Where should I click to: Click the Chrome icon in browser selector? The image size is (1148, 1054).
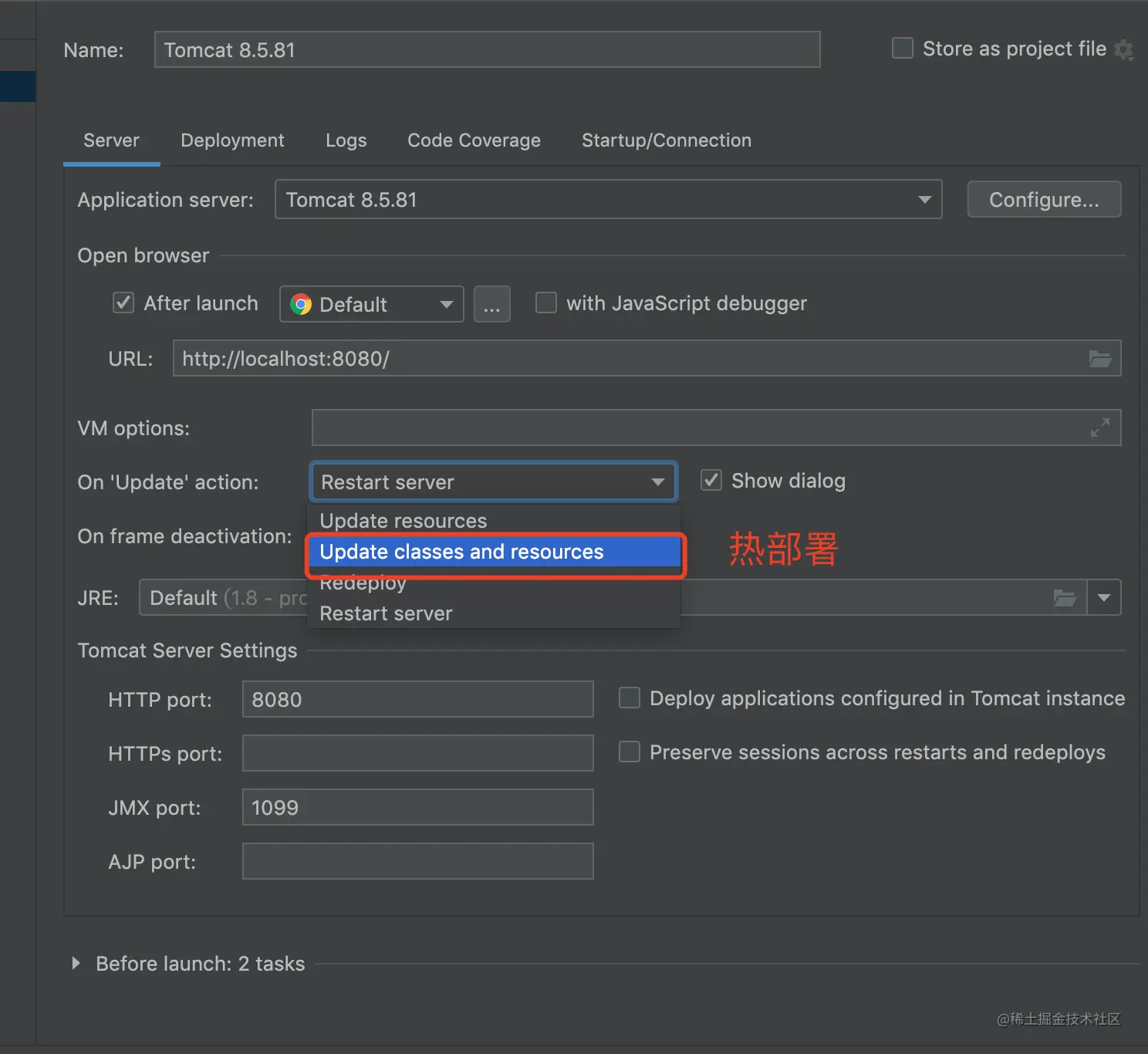click(x=301, y=305)
